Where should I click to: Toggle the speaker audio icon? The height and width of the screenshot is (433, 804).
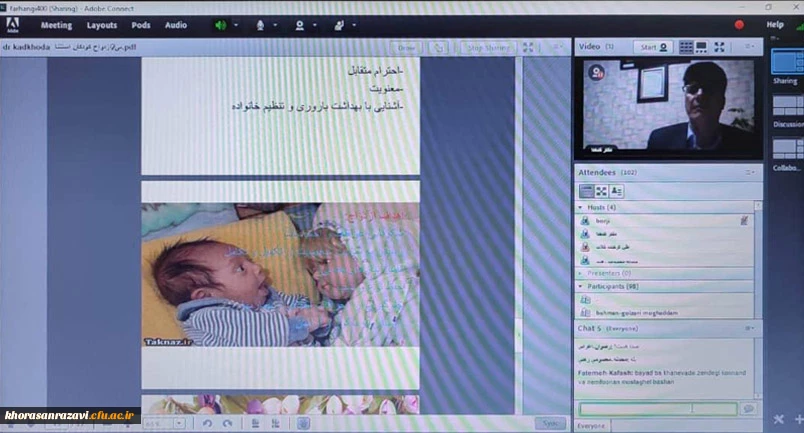pos(221,25)
